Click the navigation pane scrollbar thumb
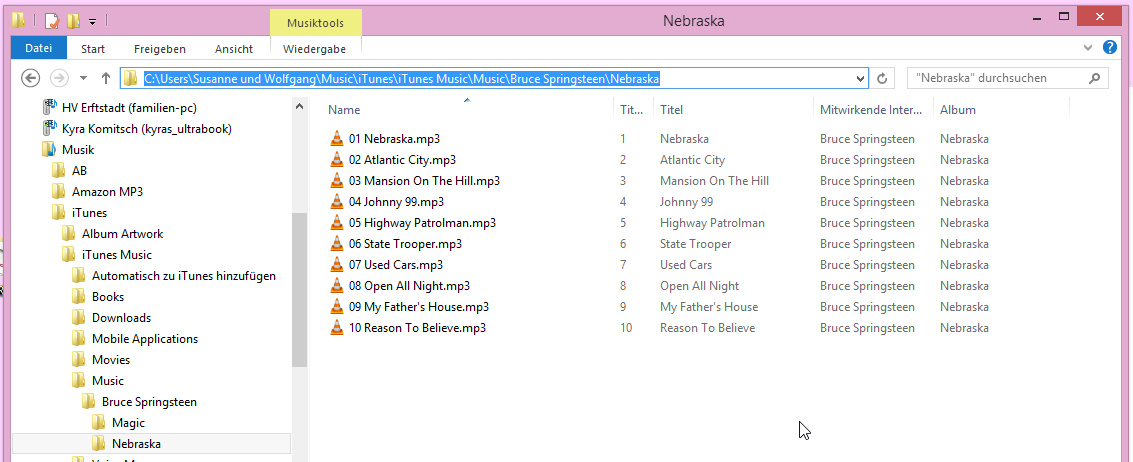Viewport: 1133px width, 462px height. pos(299,289)
